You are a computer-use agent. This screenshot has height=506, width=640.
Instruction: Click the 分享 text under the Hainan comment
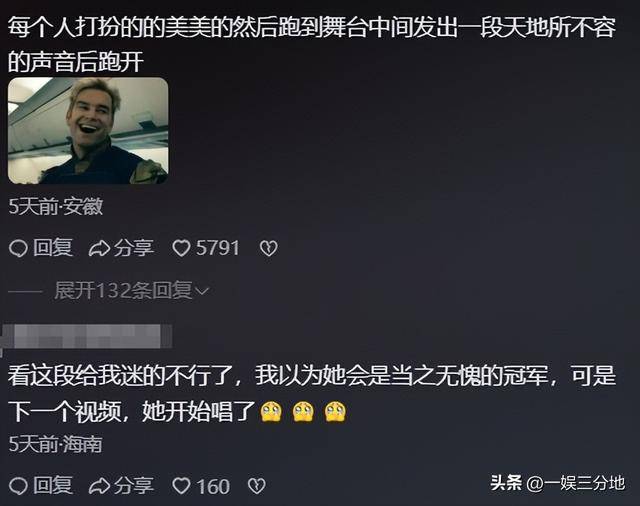134,486
